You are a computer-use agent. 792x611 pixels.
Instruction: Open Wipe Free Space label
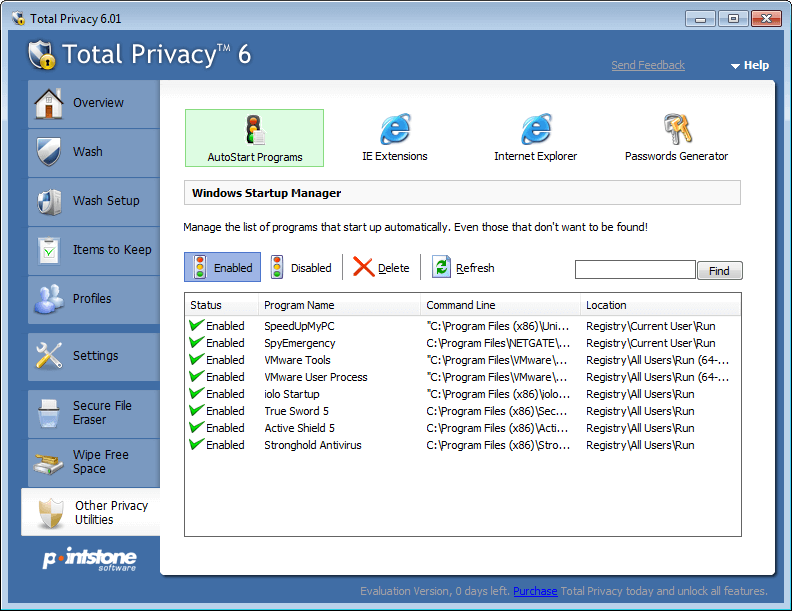(101, 462)
